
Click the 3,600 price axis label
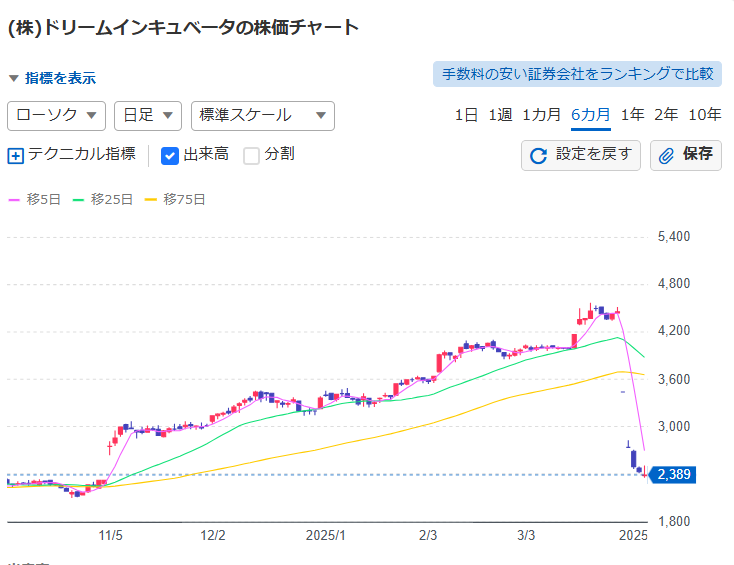coord(674,379)
